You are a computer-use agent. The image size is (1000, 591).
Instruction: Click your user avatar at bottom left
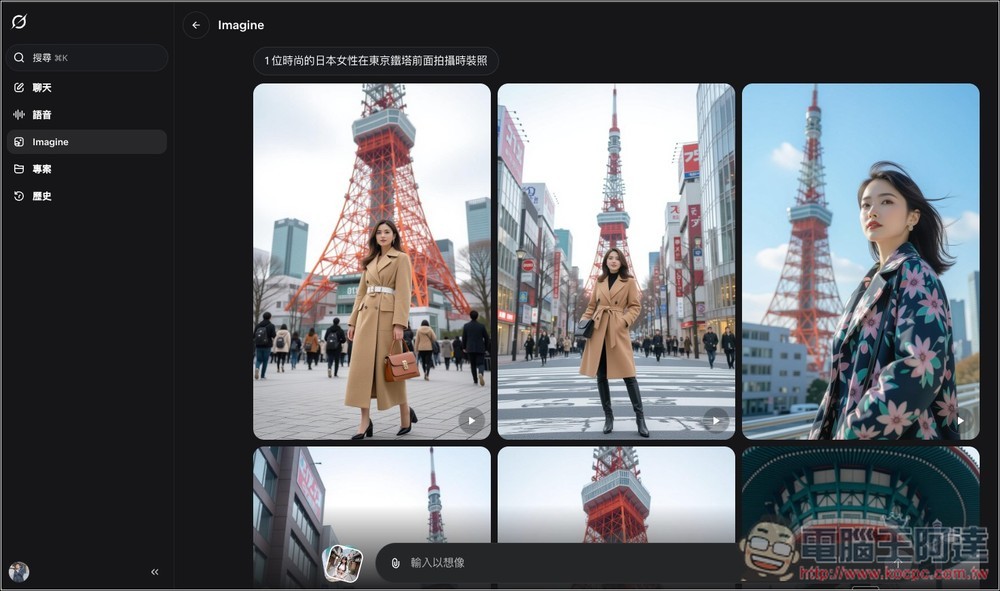(x=17, y=571)
